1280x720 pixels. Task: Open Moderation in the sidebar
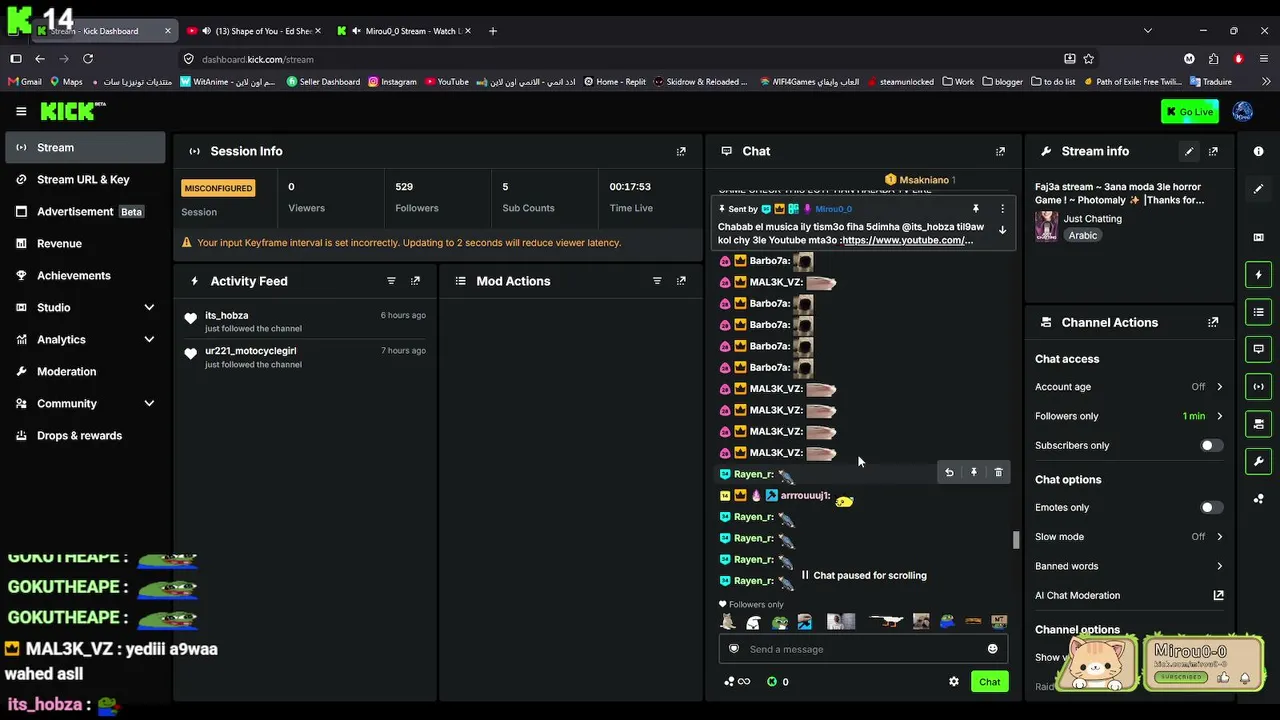(85, 371)
